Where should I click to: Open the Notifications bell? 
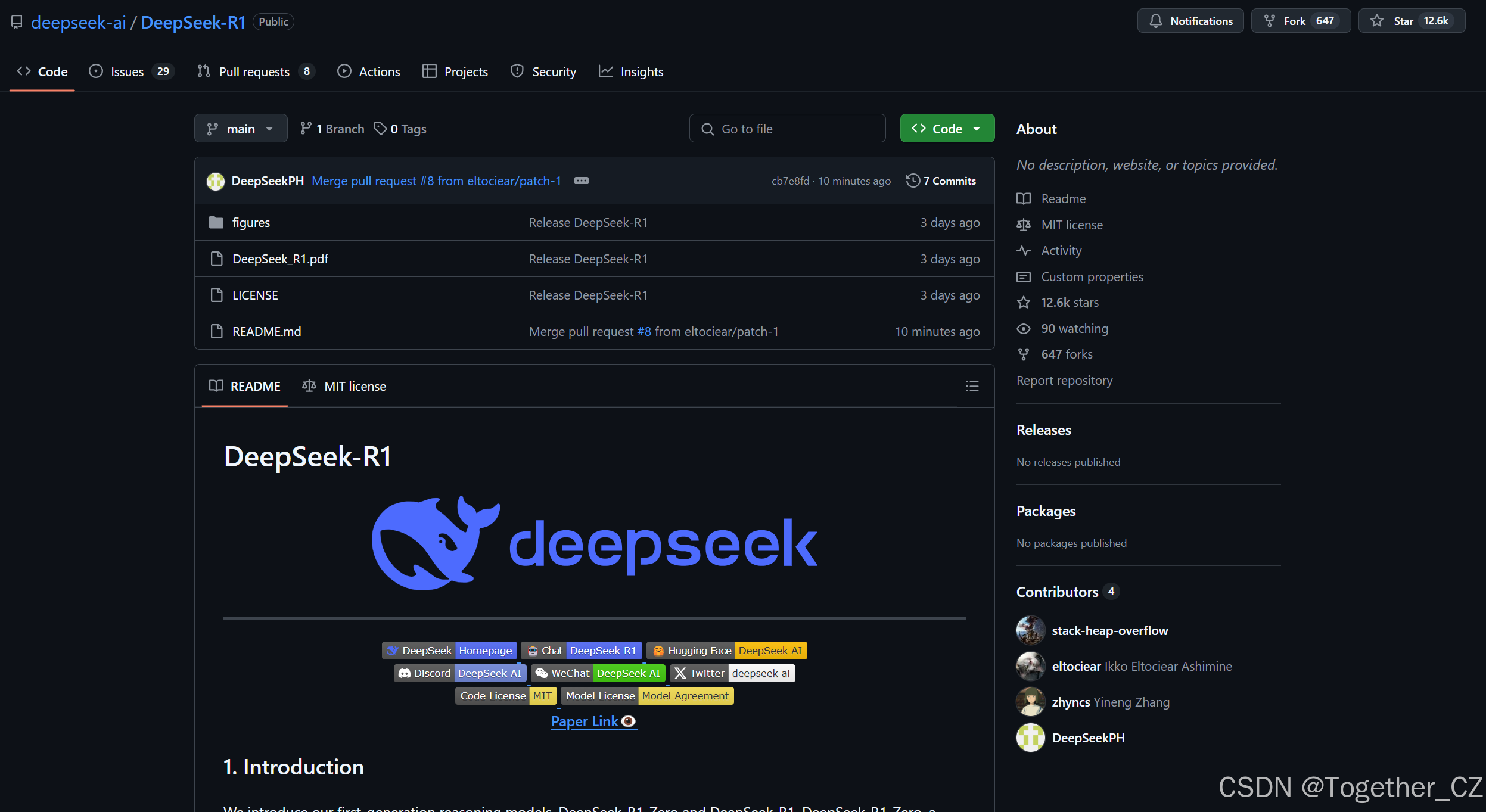point(1189,20)
